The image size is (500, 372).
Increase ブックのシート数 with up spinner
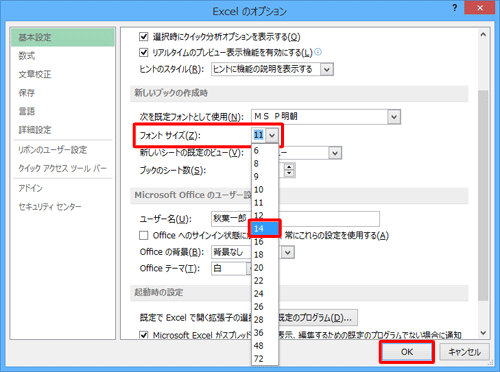(x=289, y=167)
